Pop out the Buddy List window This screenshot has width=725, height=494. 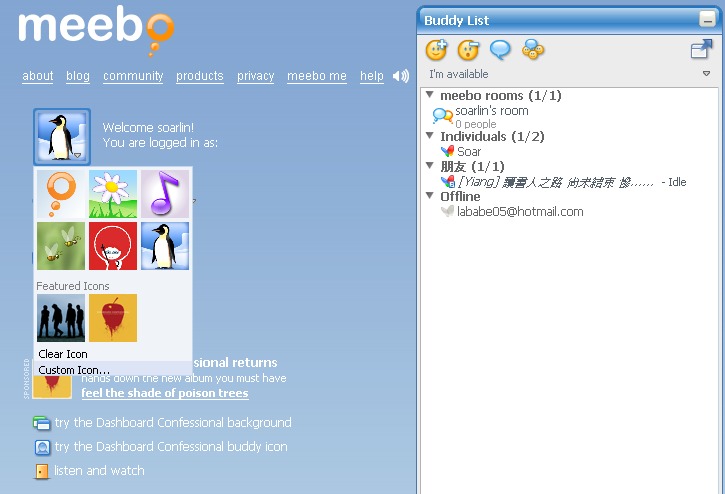[701, 49]
